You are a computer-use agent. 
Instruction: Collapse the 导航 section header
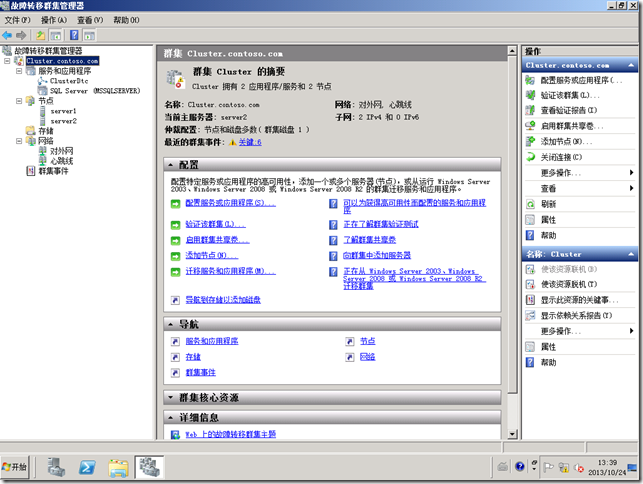coord(332,324)
